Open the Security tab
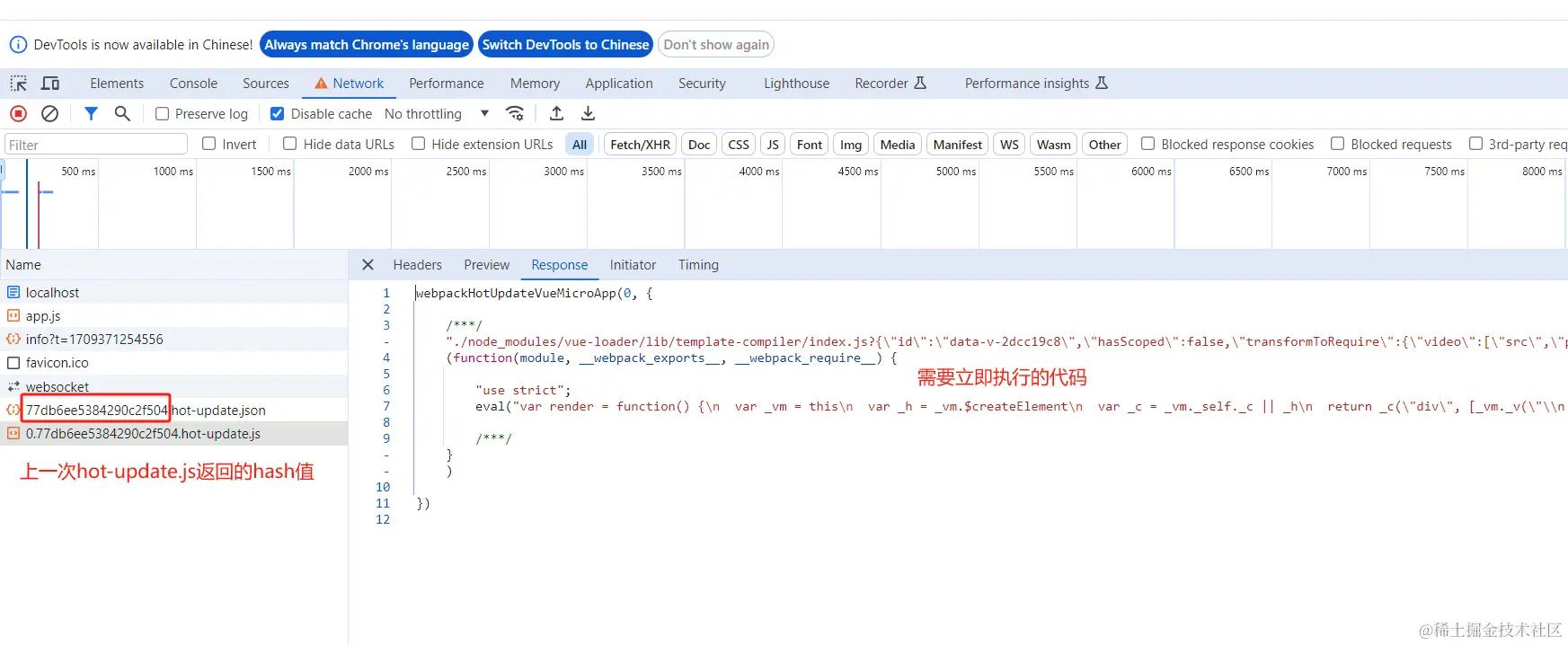This screenshot has width=1568, height=645. pyautogui.click(x=702, y=84)
